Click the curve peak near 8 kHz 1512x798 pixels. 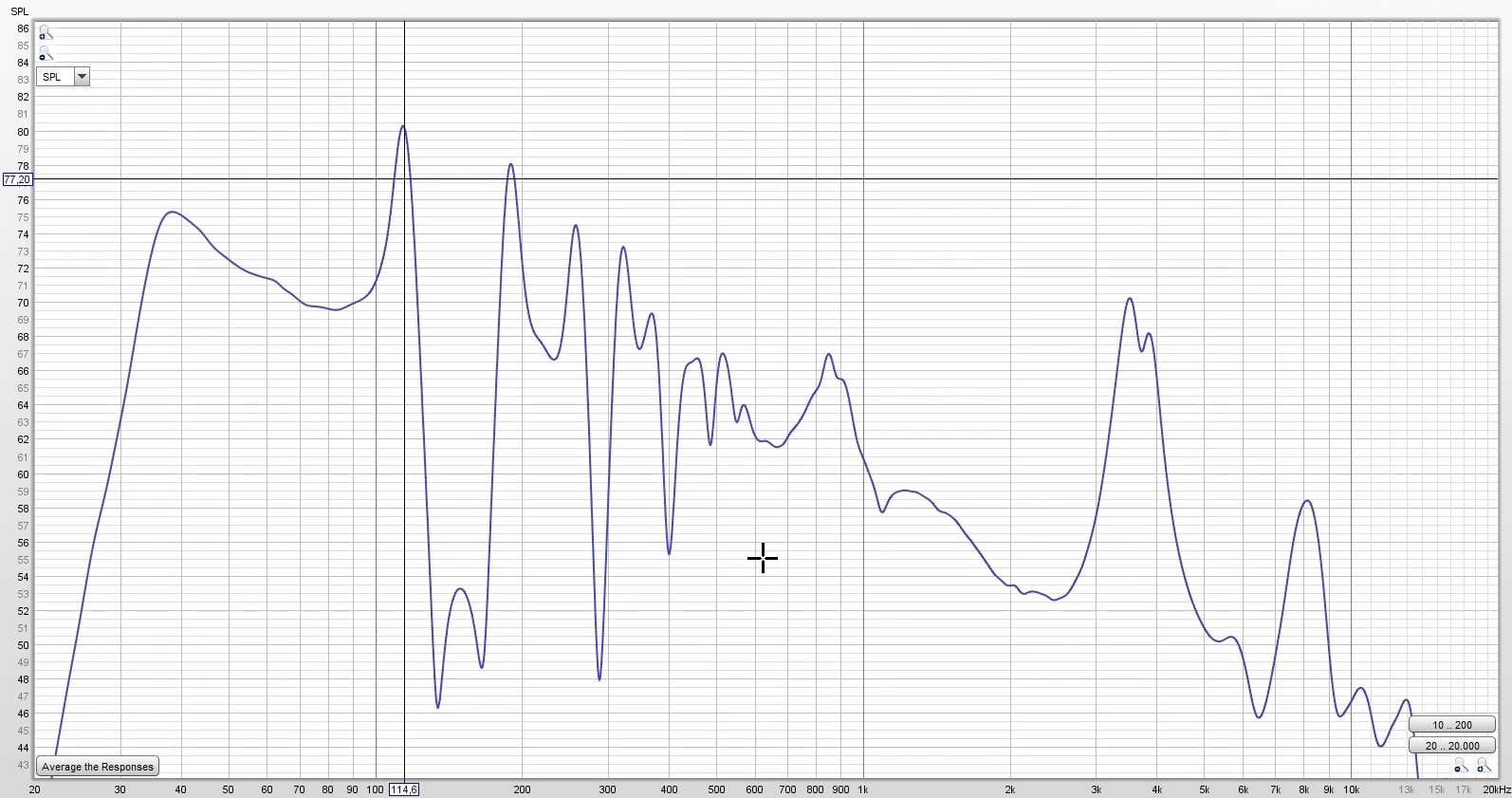coord(1307,501)
